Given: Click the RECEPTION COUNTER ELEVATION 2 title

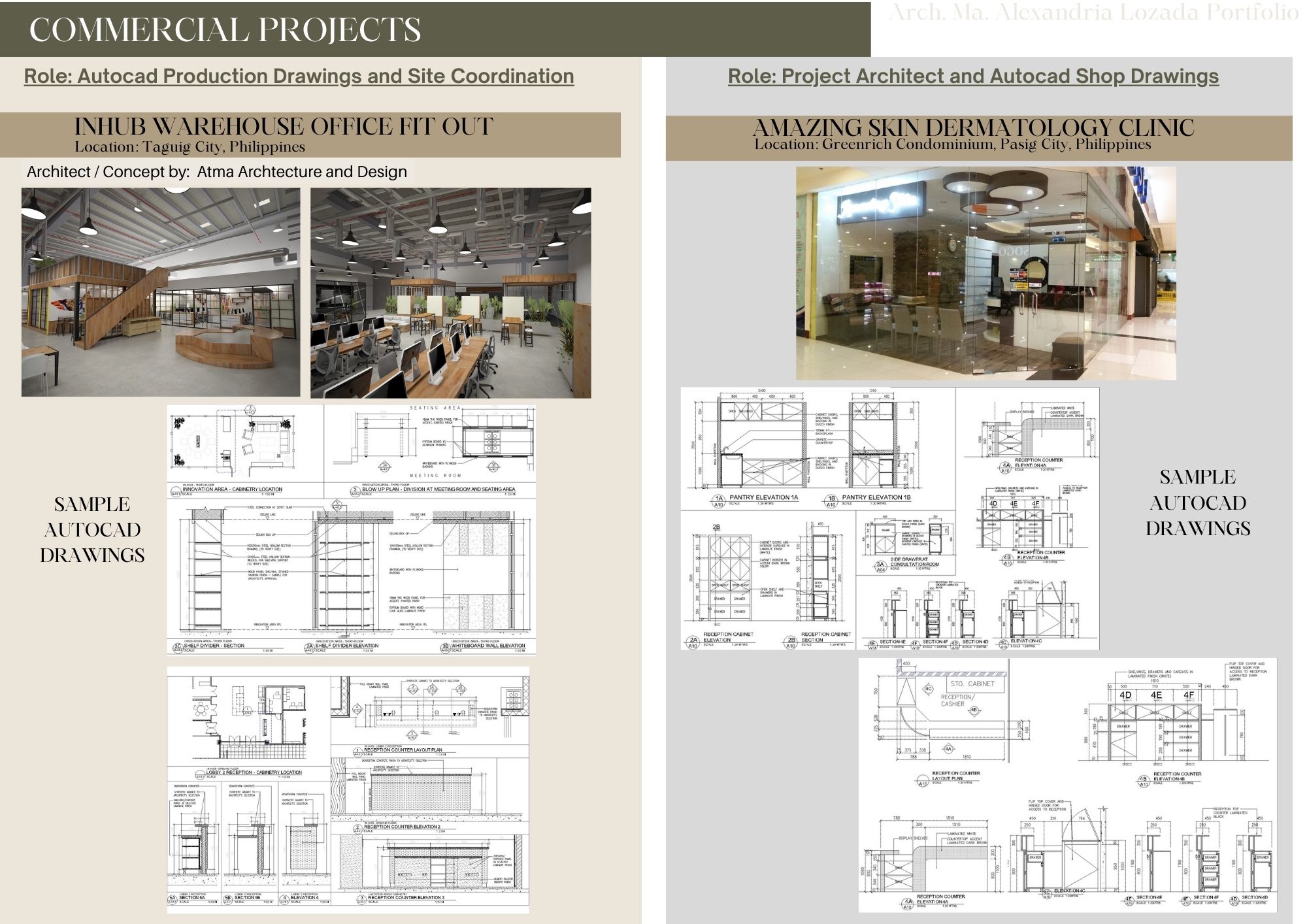Looking at the screenshot, I should [402, 827].
